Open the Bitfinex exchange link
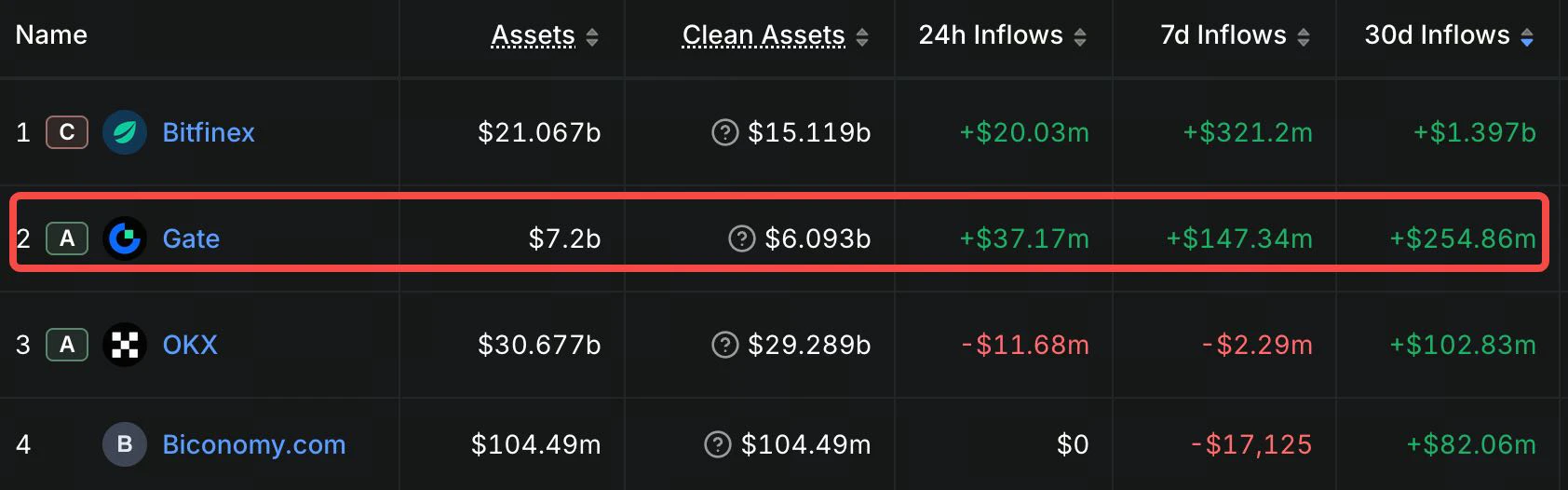This screenshot has width=1568, height=490. (209, 132)
